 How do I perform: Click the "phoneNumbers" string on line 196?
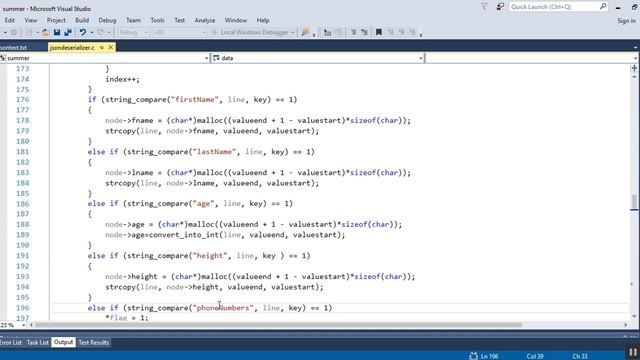click(x=223, y=308)
